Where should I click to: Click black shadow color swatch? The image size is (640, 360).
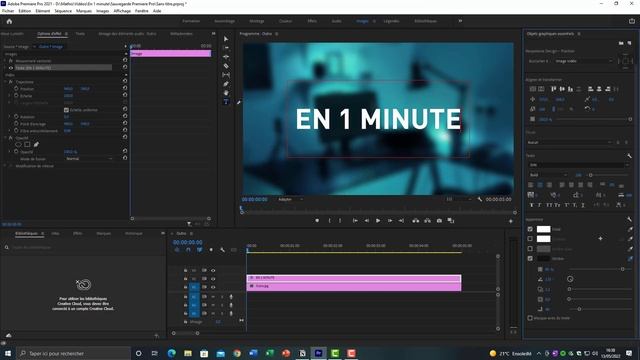(543, 258)
